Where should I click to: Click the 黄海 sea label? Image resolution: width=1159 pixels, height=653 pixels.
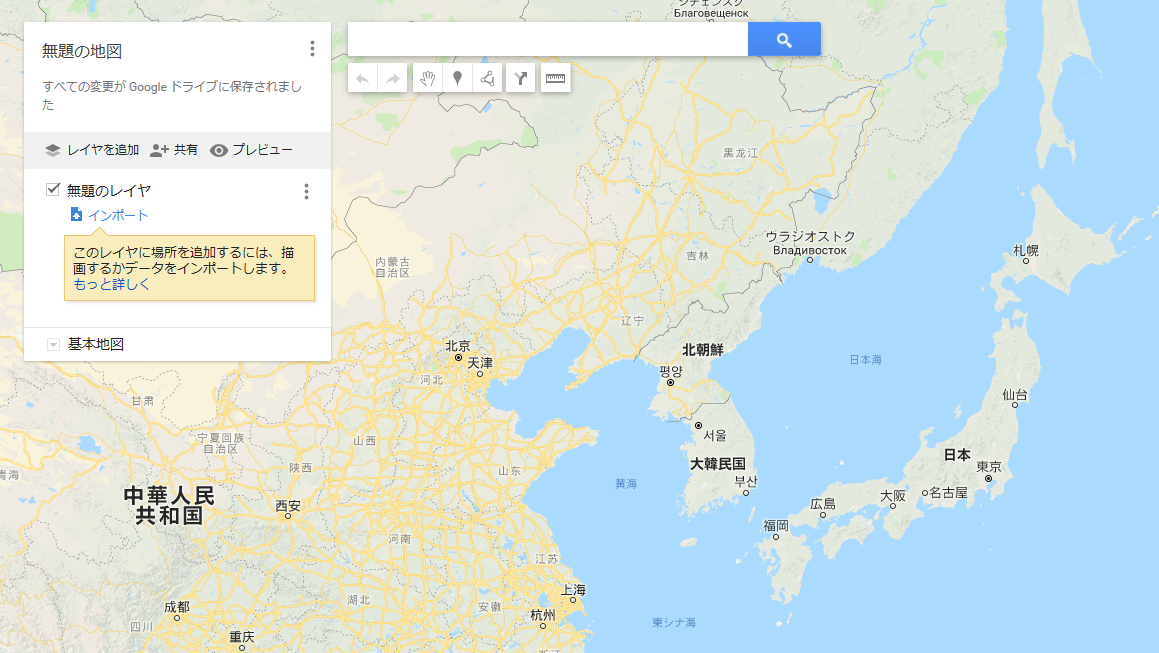click(626, 484)
